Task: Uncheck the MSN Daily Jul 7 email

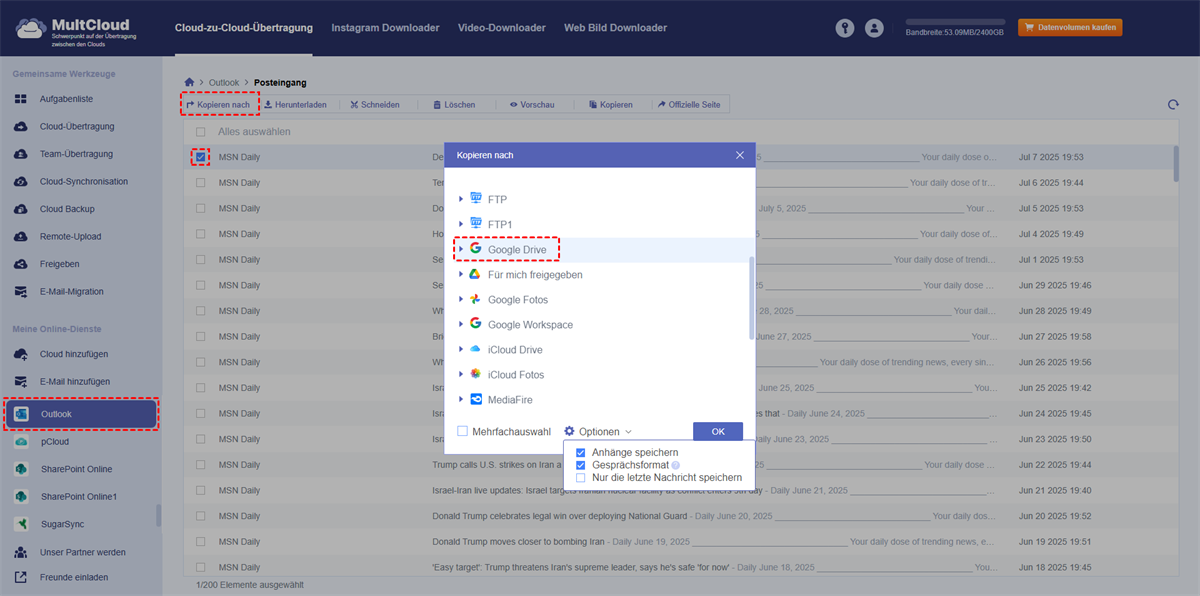Action: coord(201,157)
